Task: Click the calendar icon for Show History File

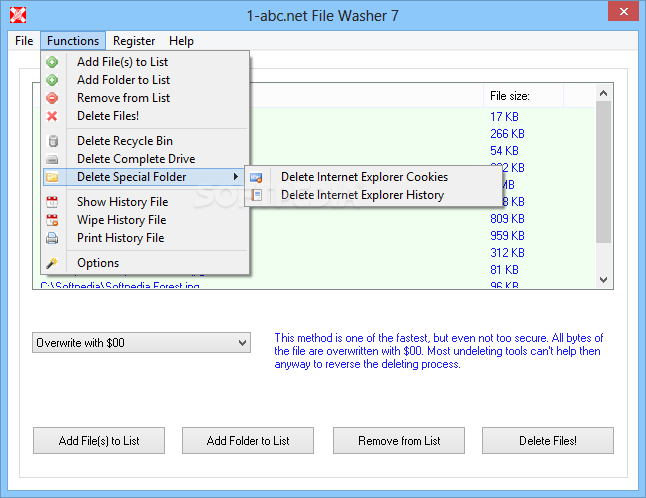Action: click(x=52, y=202)
